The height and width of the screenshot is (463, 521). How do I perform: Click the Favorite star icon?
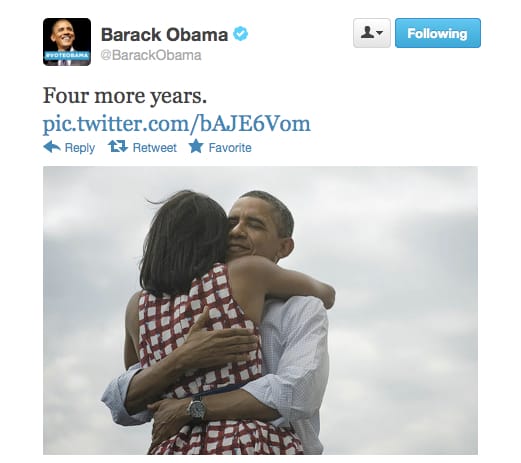pos(196,146)
